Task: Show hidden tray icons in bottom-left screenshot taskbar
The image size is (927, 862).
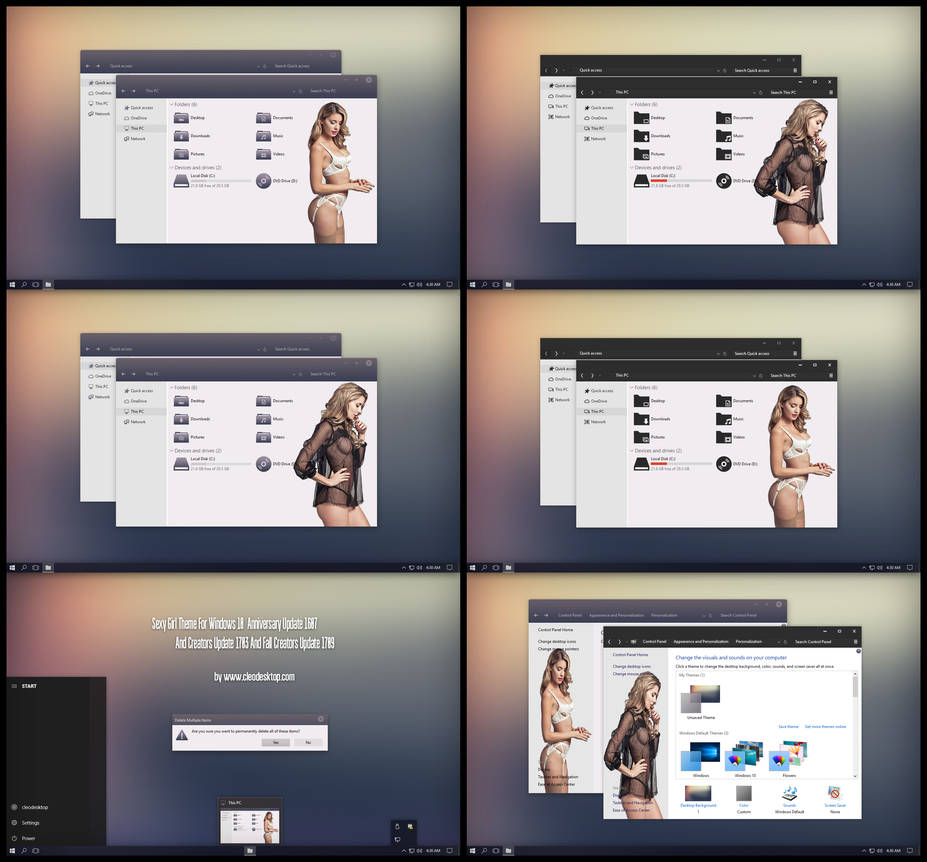Action: click(404, 851)
